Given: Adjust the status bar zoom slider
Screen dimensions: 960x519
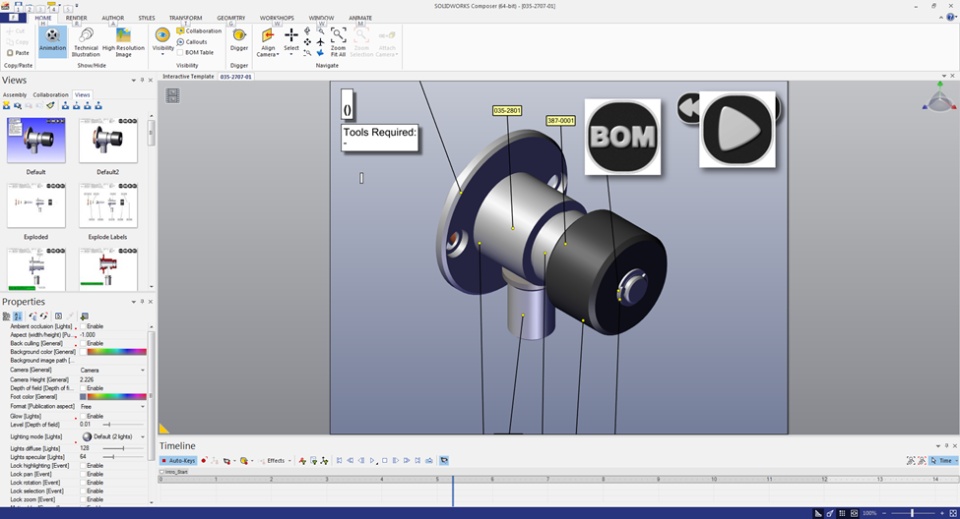Looking at the screenshot, I should coord(912,513).
